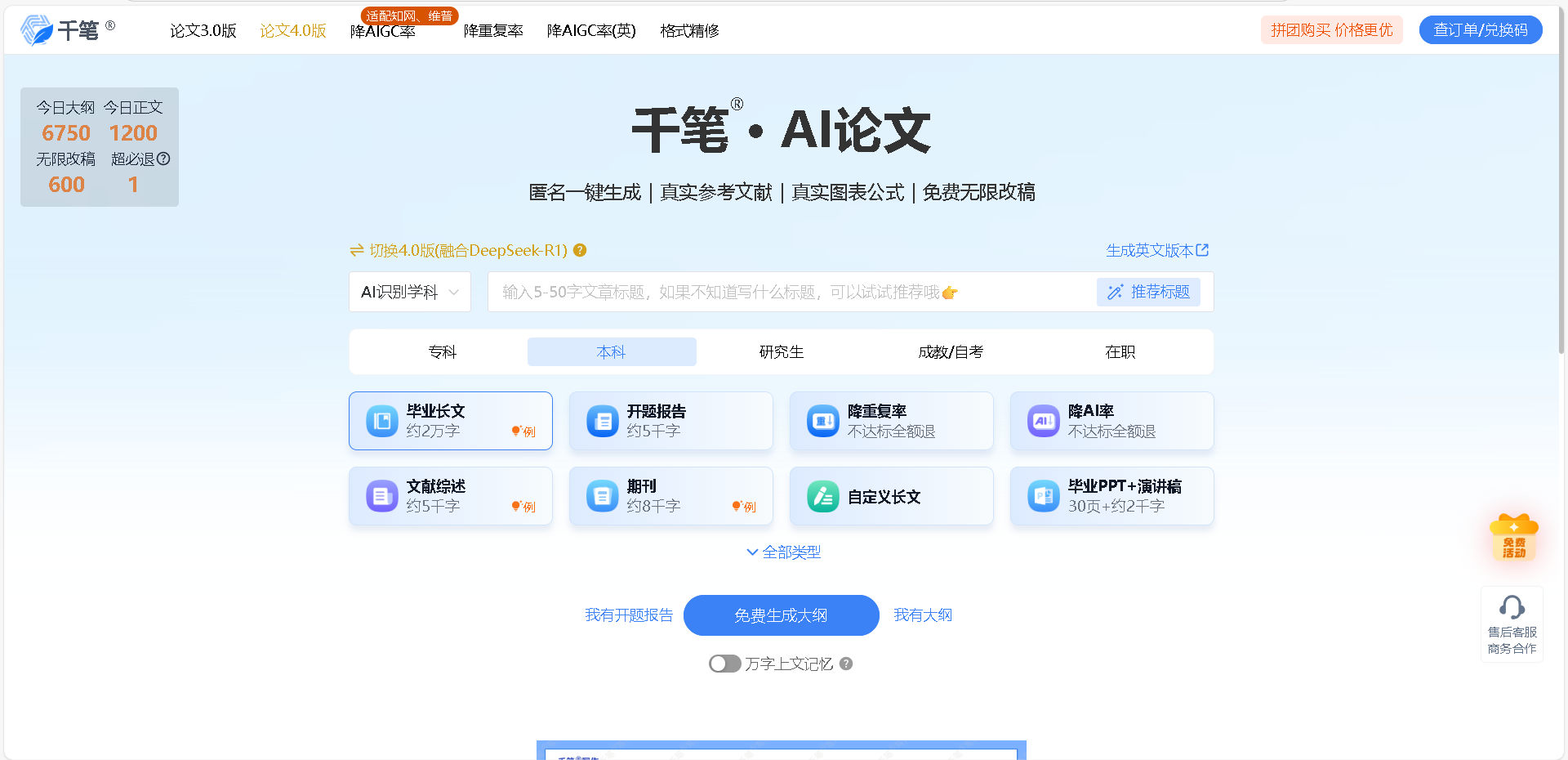
Task: Click the 自定义长文 pen icon
Action: [822, 495]
